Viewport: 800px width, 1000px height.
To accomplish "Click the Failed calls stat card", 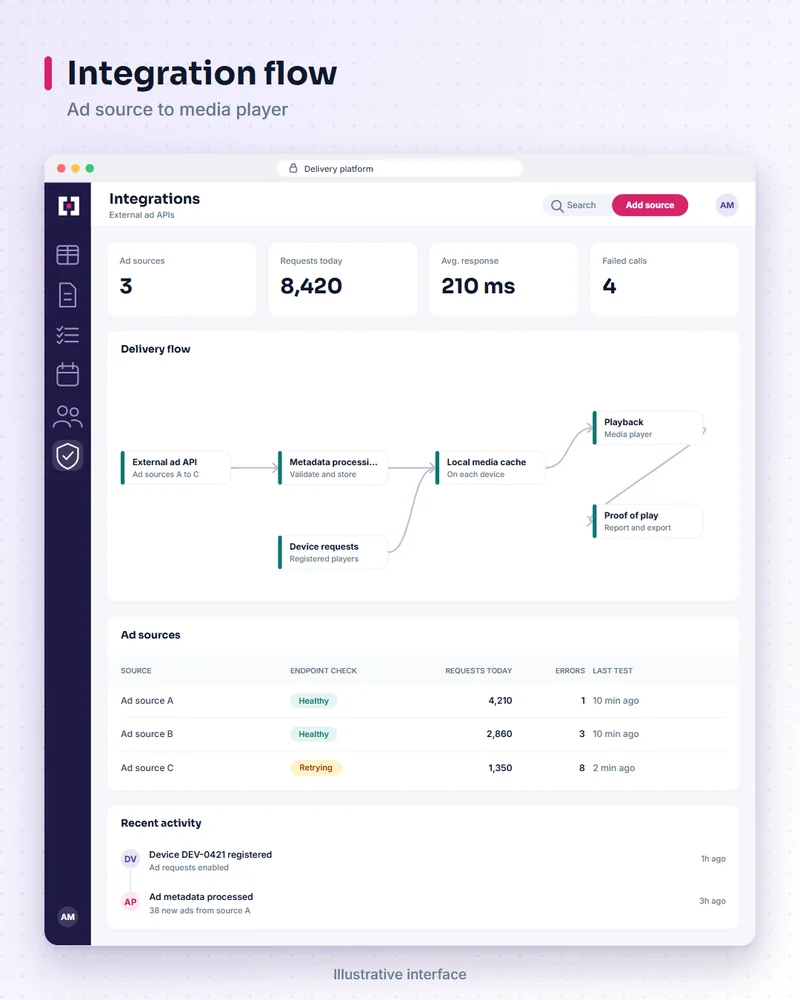I will pyautogui.click(x=664, y=279).
